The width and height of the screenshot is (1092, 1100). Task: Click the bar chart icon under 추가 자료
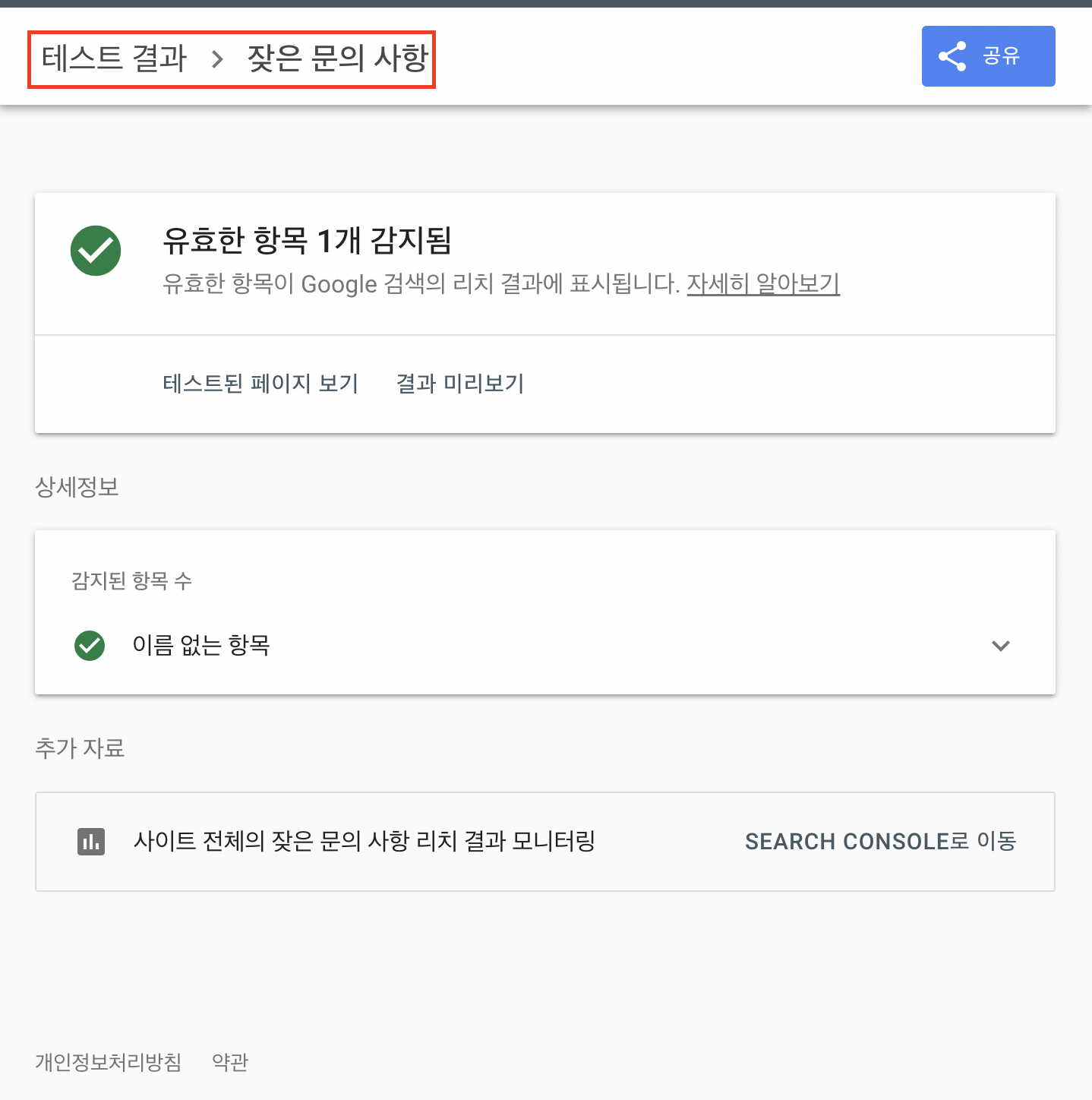tap(91, 842)
